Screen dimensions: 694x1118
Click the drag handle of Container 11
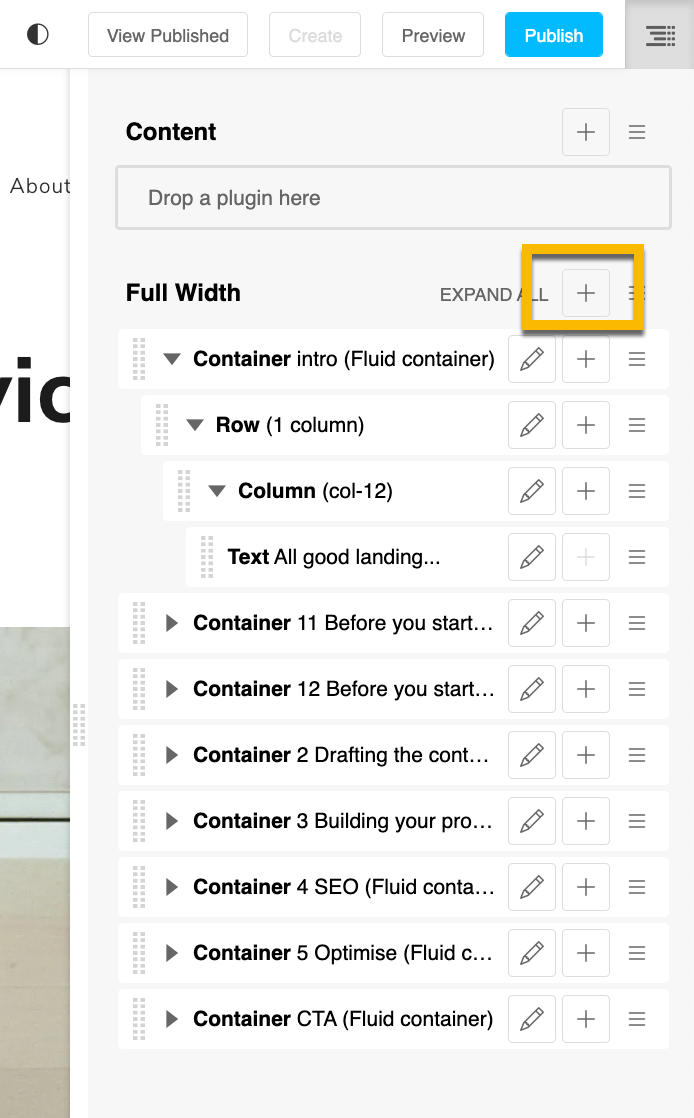(139, 623)
